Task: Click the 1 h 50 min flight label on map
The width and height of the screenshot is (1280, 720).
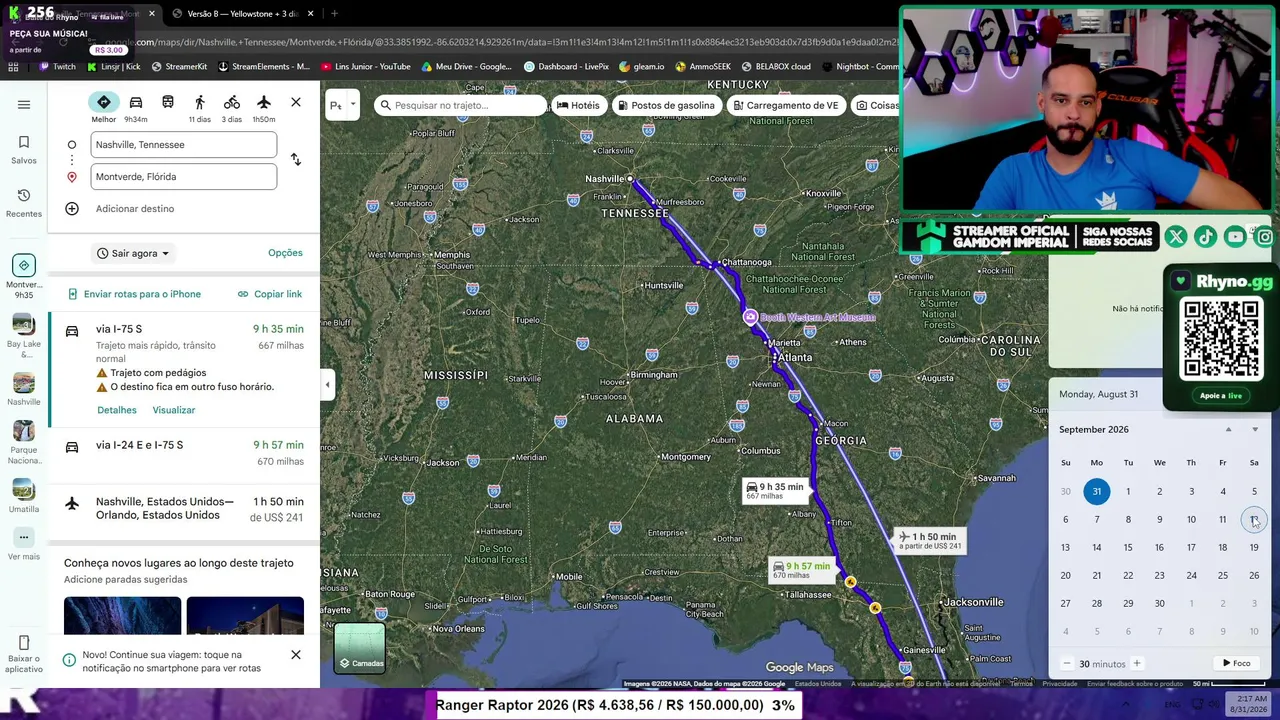Action: [x=929, y=540]
